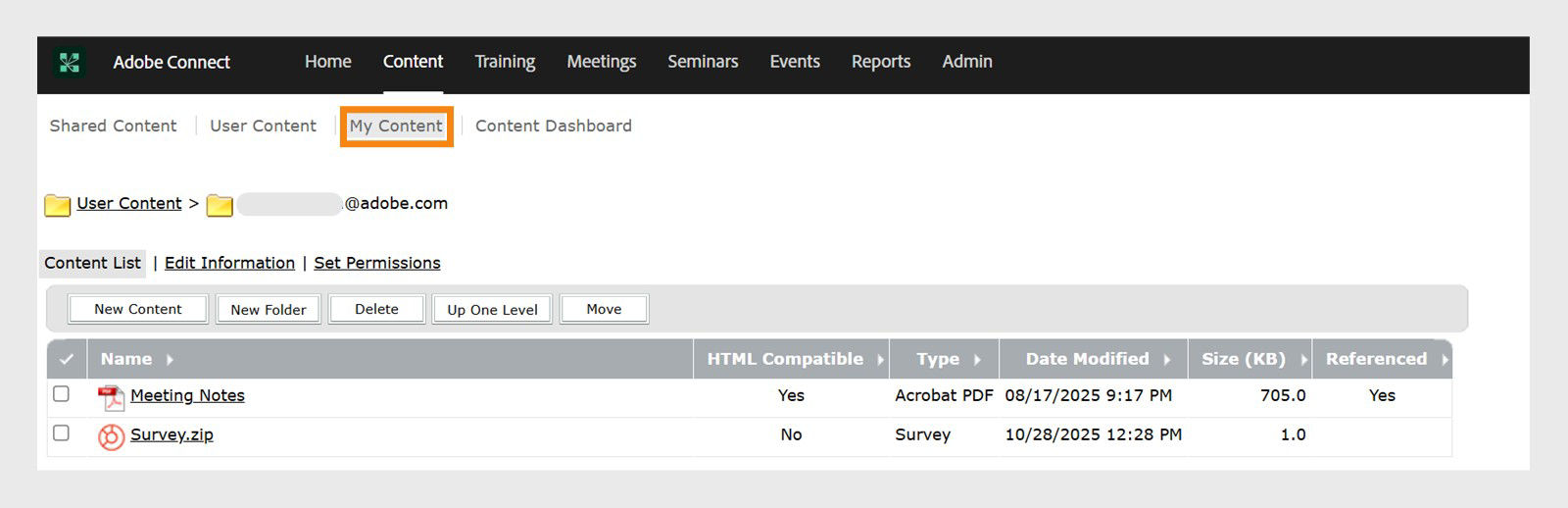The image size is (1568, 508).
Task: Click the Move button
Action: pyautogui.click(x=604, y=309)
